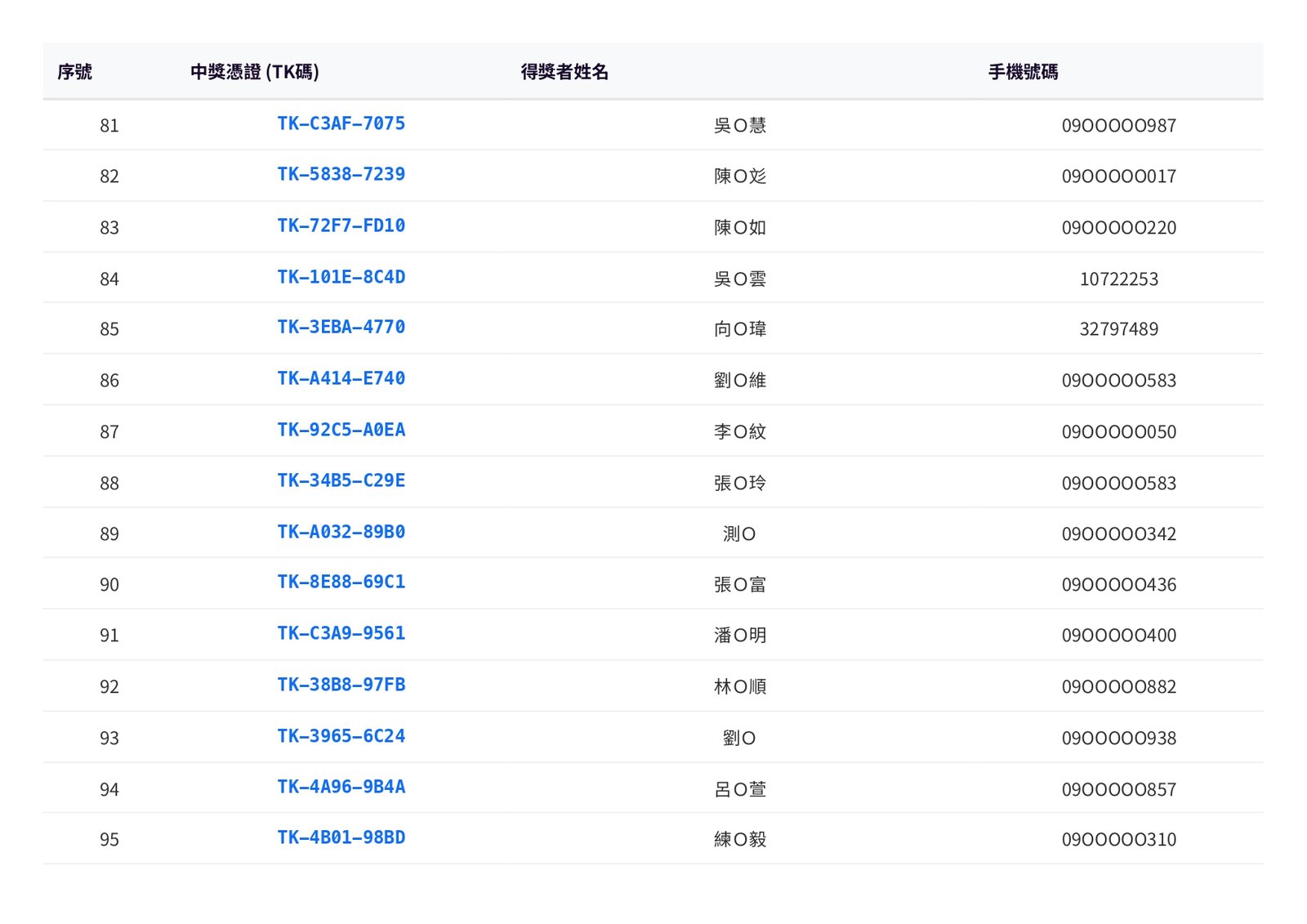
Task: Click the TK-5838-7239 code link
Action: point(341,175)
